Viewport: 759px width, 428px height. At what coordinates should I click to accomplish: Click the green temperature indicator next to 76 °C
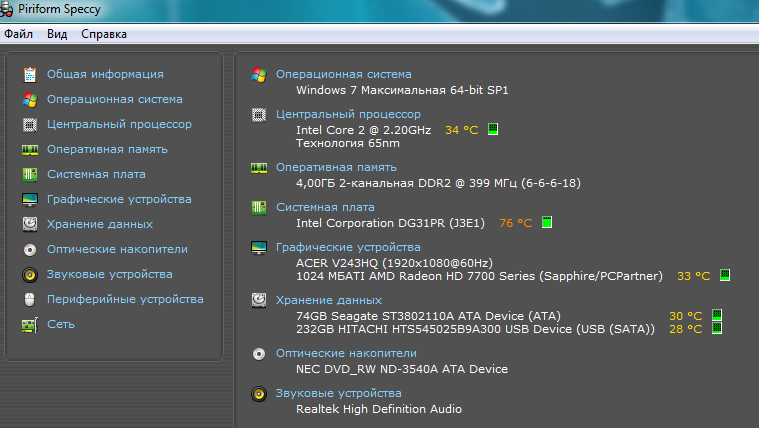point(546,222)
